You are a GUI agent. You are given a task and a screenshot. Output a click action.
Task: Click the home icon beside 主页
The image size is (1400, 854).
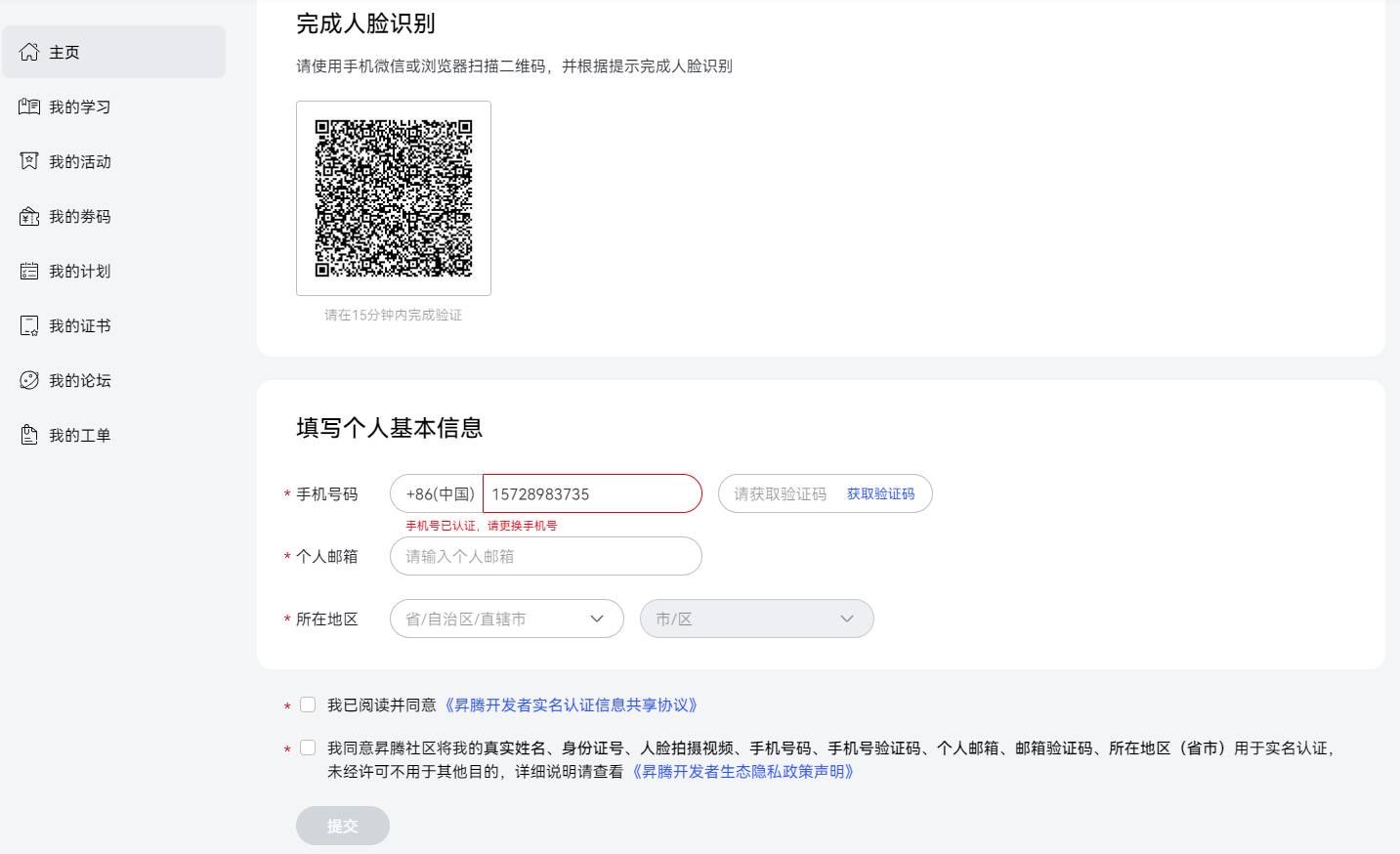click(29, 52)
